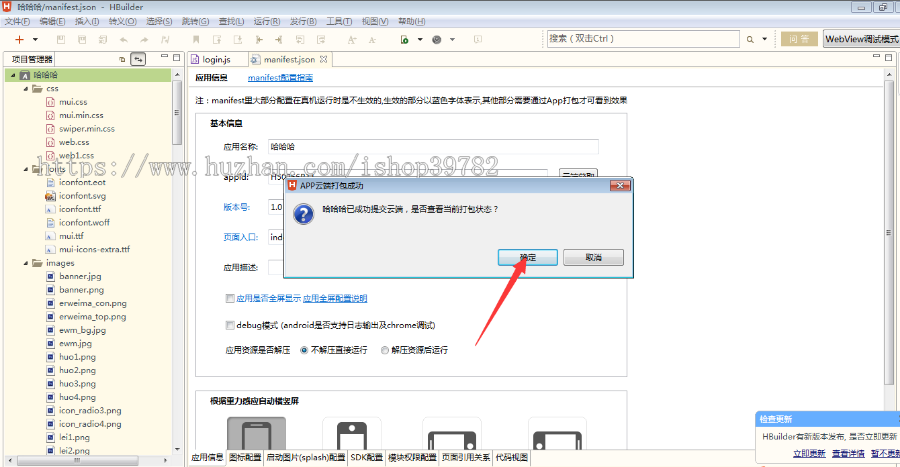
Task: Click the Undo arrow icon
Action: tap(123, 40)
